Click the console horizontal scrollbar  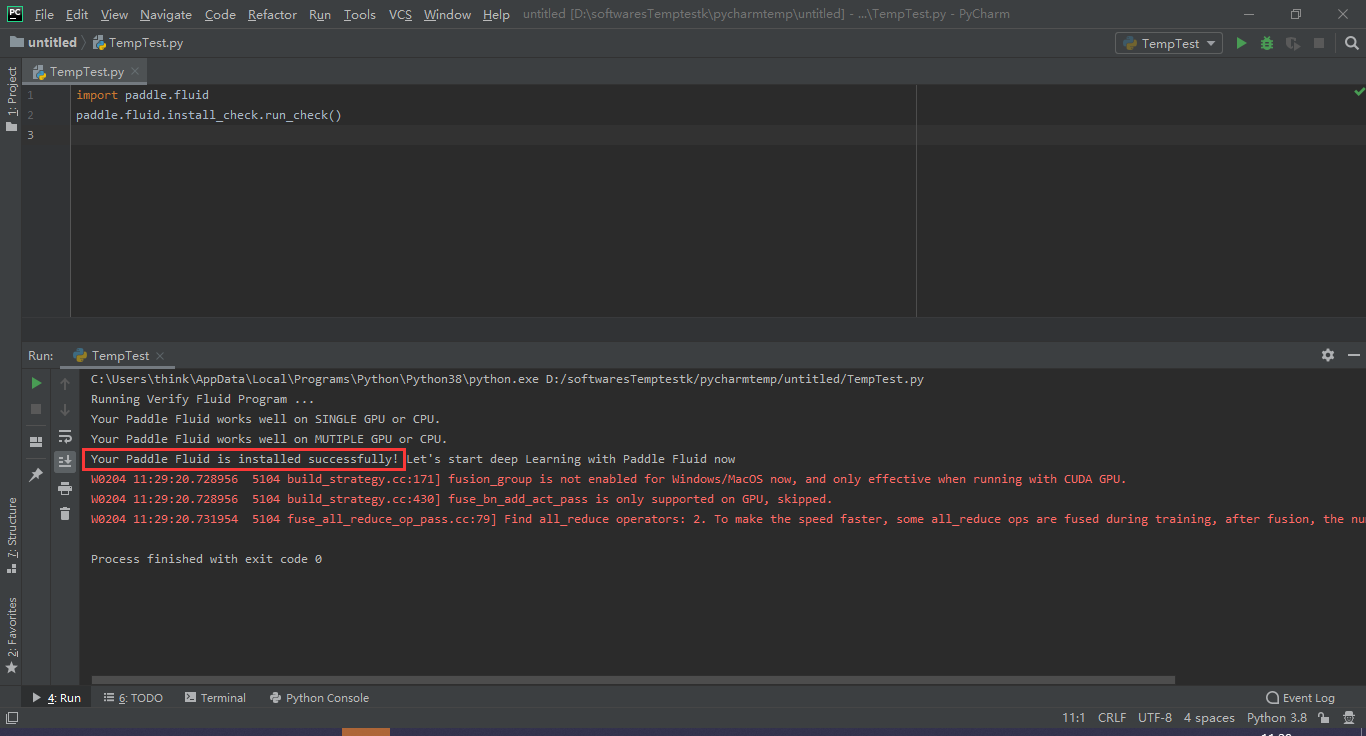click(633, 680)
